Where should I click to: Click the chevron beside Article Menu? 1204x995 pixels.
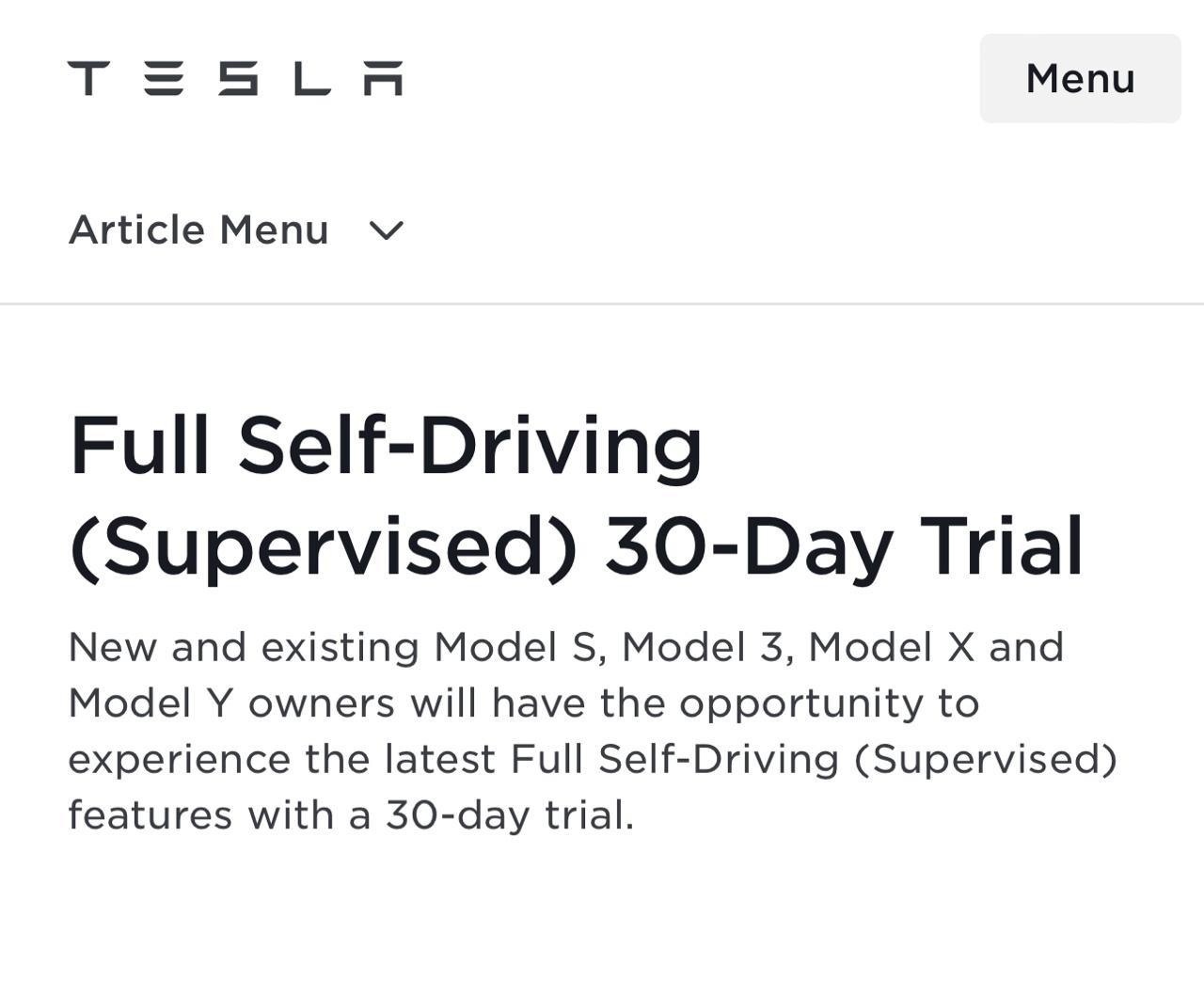(386, 230)
